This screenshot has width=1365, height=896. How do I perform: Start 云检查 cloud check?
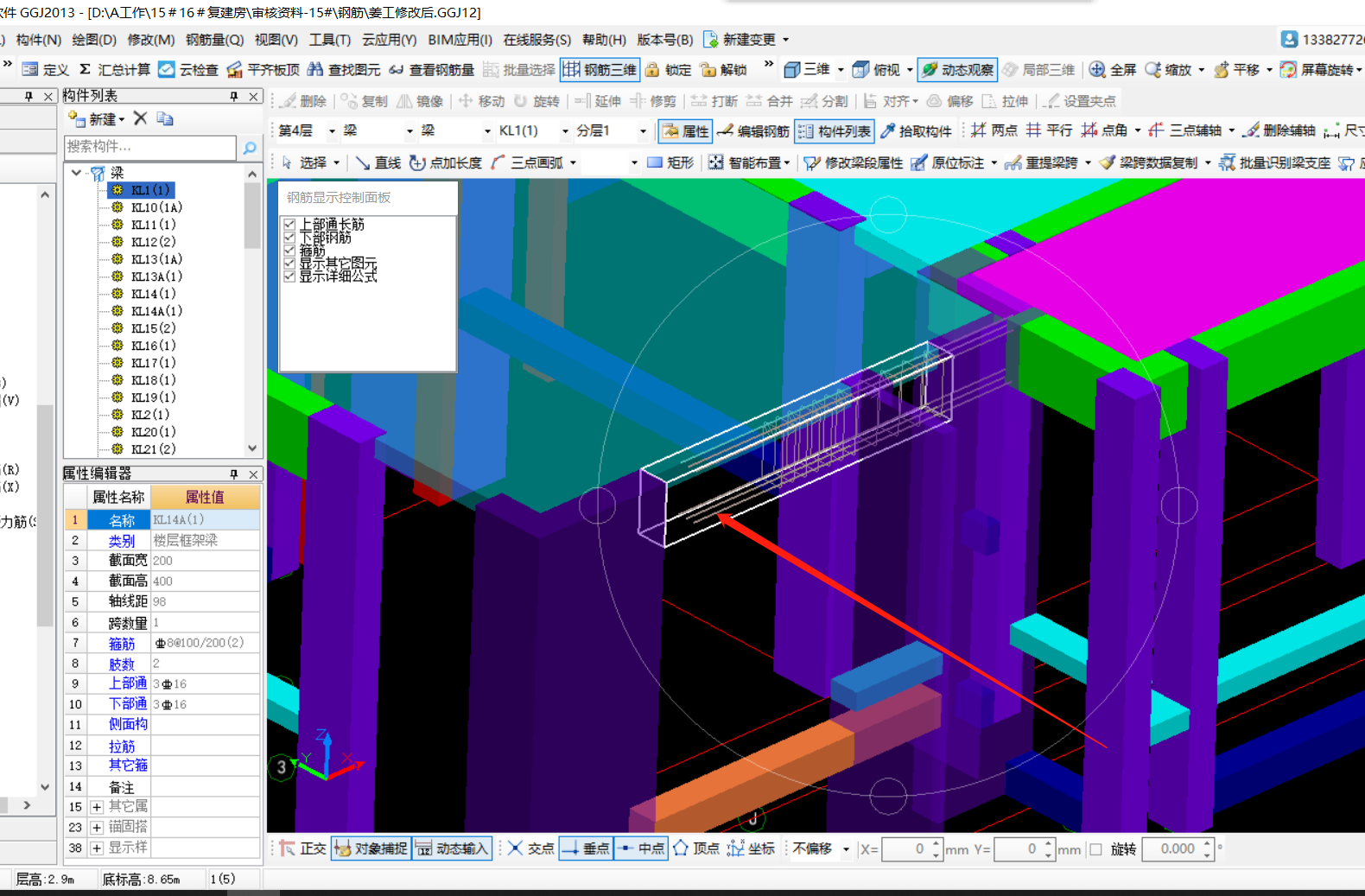coord(187,69)
